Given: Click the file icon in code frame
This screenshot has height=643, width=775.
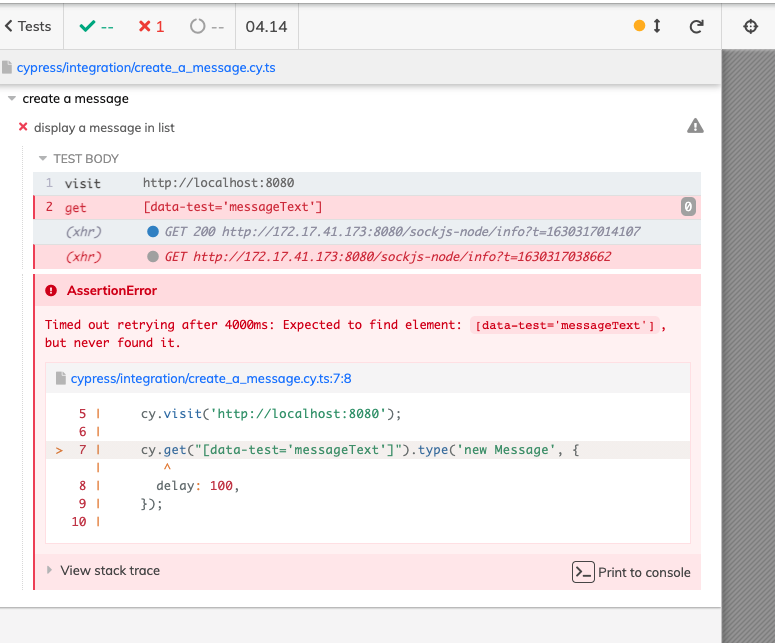Looking at the screenshot, I should (60, 379).
